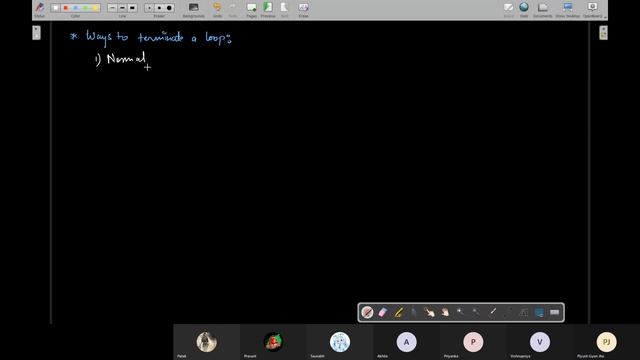Select the open-hand Scroll page tool
This screenshot has width=640, height=360.
tap(445, 313)
